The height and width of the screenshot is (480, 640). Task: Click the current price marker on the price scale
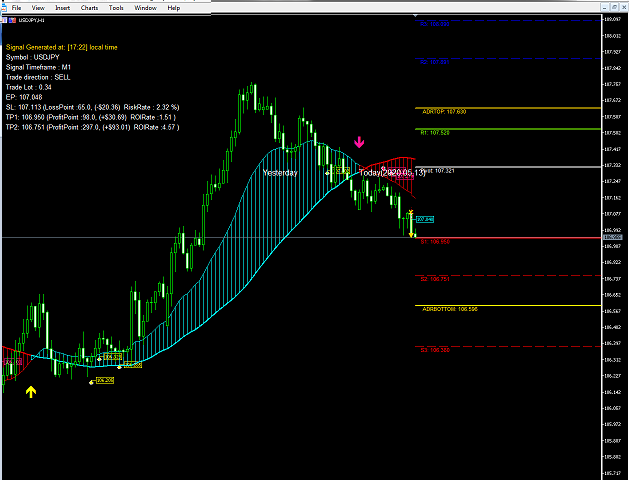pyautogui.click(x=613, y=237)
